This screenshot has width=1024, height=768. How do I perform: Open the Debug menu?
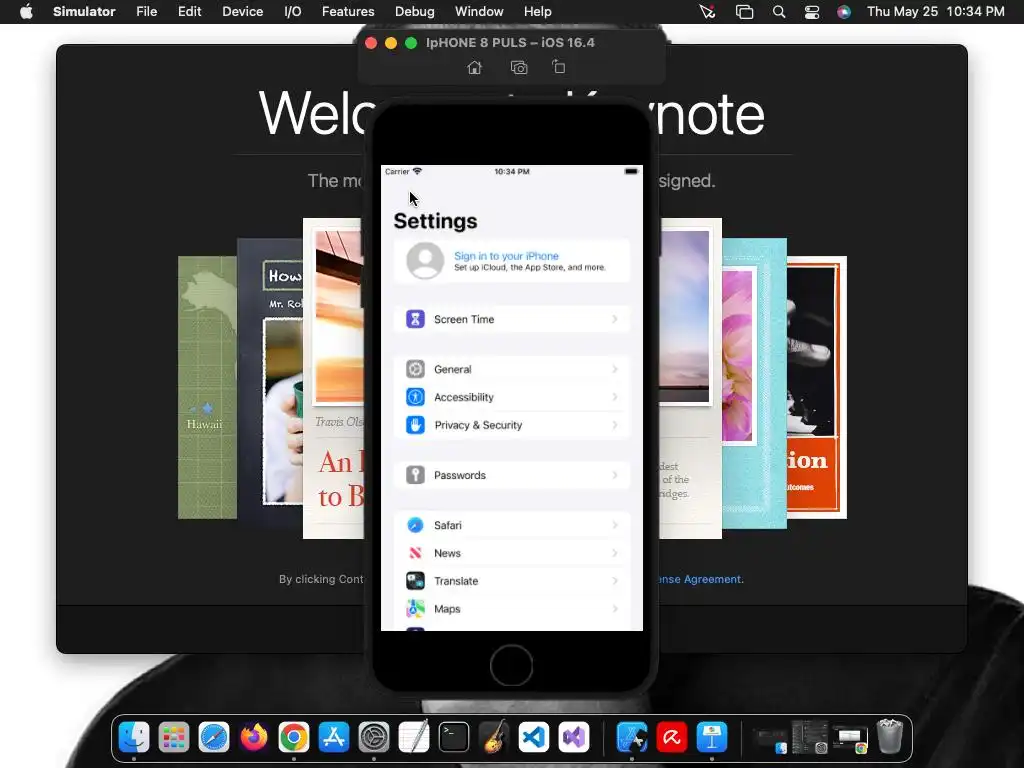pyautogui.click(x=415, y=12)
